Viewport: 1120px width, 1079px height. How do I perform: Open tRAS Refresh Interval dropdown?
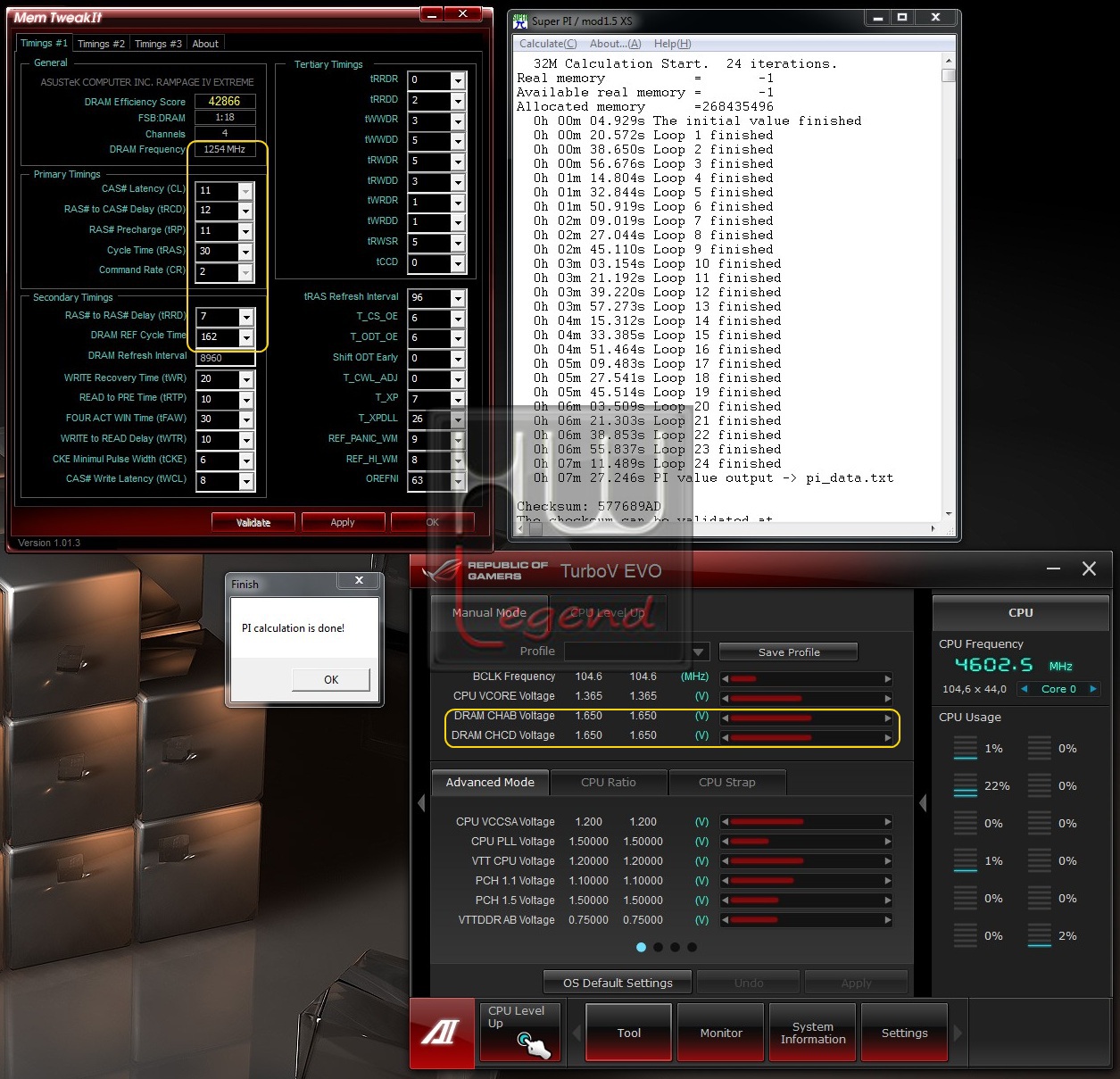(x=458, y=298)
